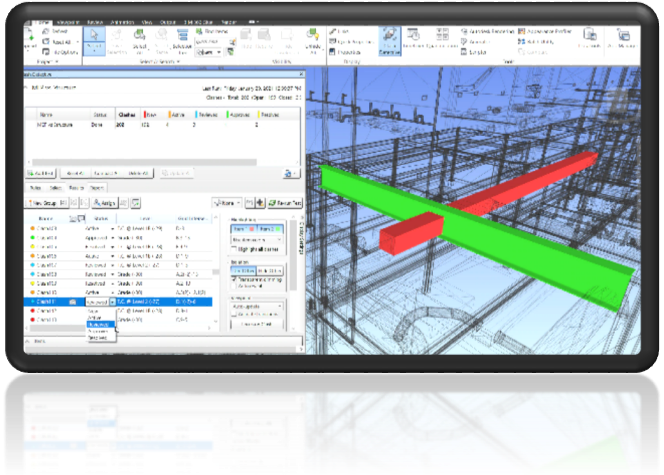Switch to the Animation ribbon tab
Image resolution: width=664 pixels, height=475 pixels.
pos(122,22)
